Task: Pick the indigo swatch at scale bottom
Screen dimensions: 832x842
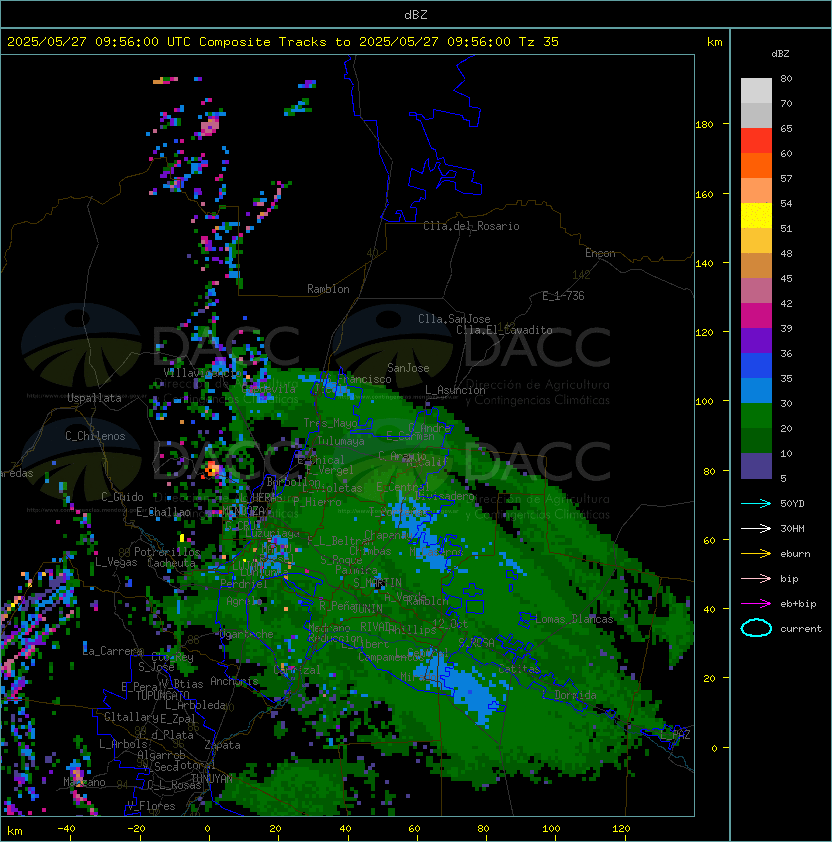Action: pos(756,466)
